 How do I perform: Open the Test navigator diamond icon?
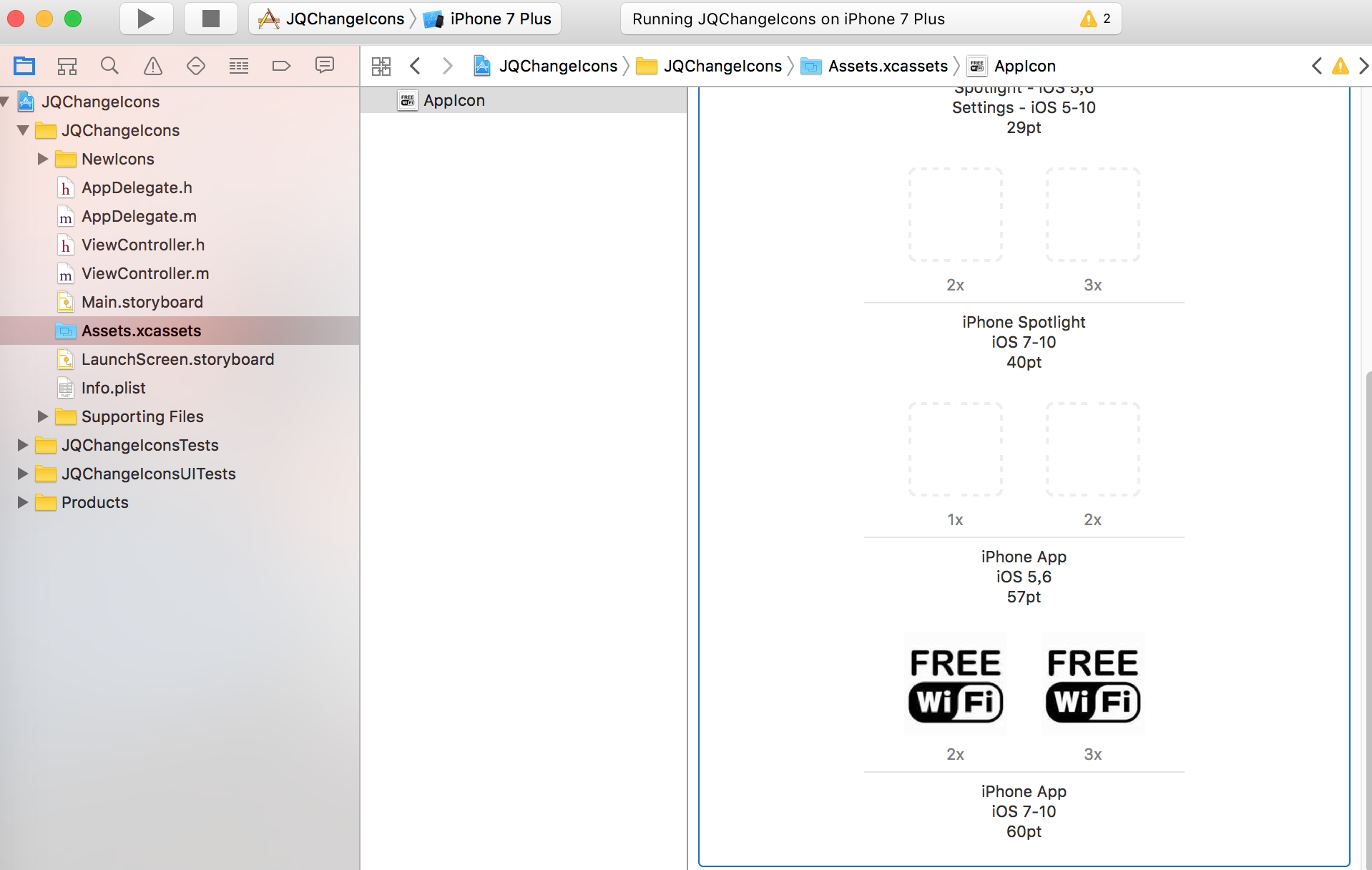(x=196, y=66)
